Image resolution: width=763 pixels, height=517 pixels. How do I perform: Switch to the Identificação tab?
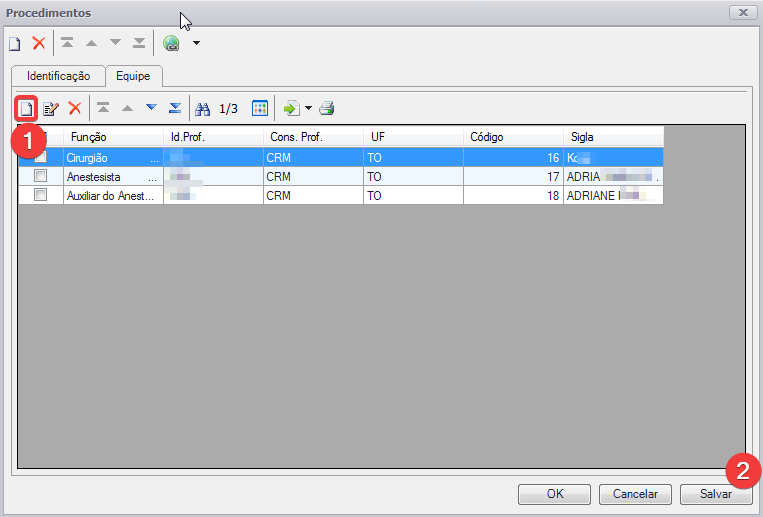pos(58,76)
